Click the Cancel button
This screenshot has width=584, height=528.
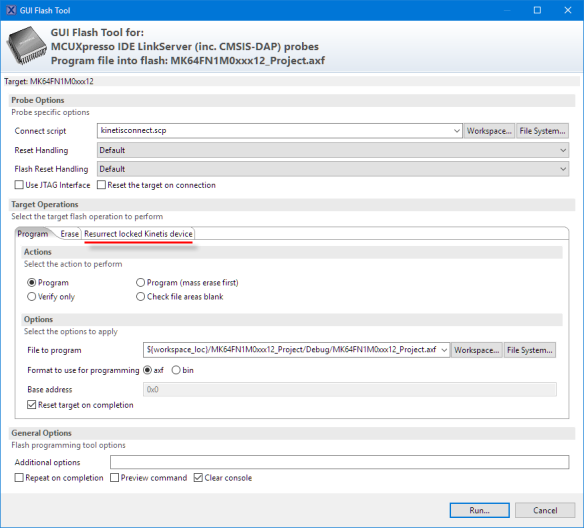pos(545,510)
